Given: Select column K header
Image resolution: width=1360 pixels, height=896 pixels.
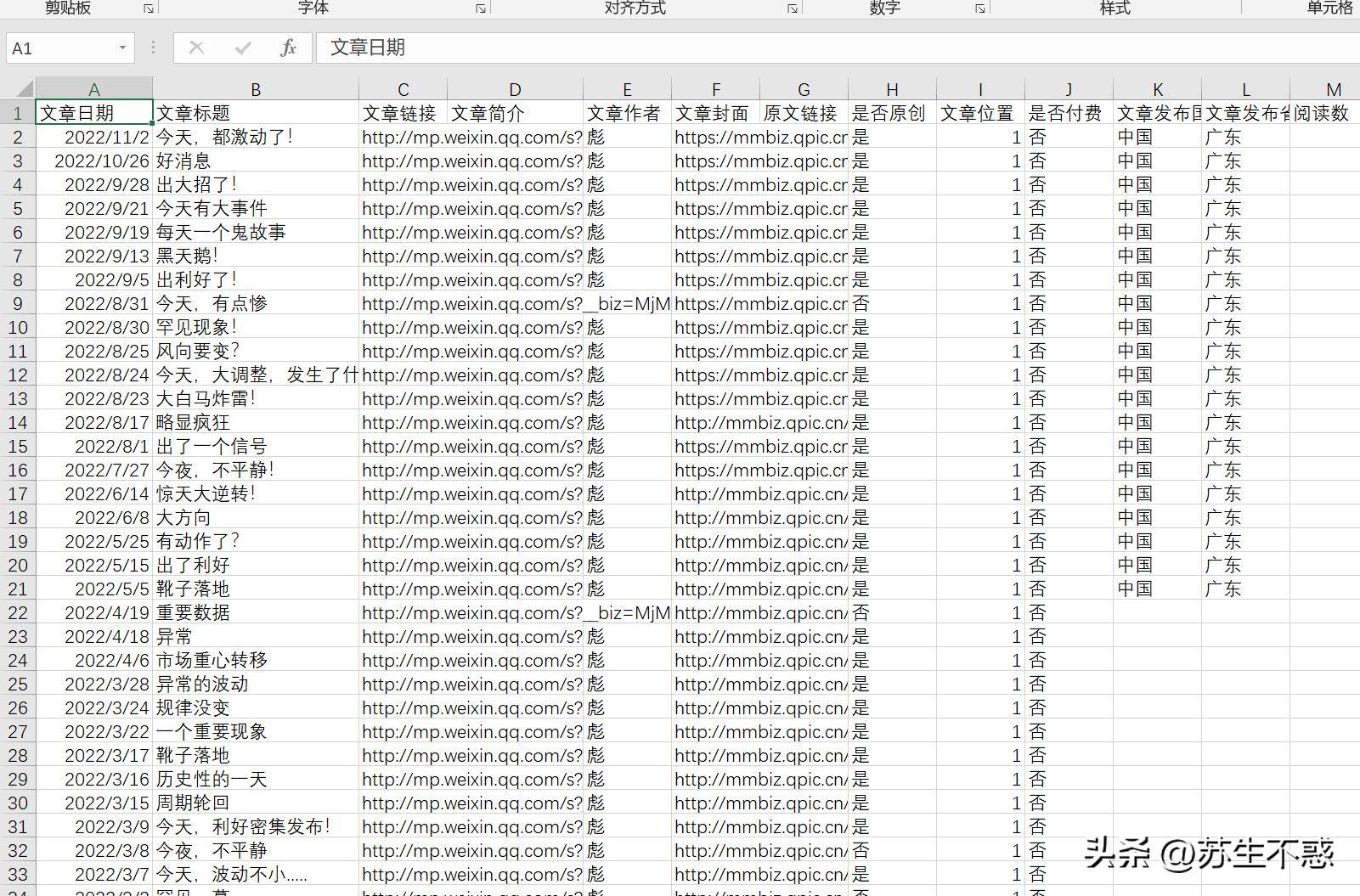Looking at the screenshot, I should [1157, 89].
